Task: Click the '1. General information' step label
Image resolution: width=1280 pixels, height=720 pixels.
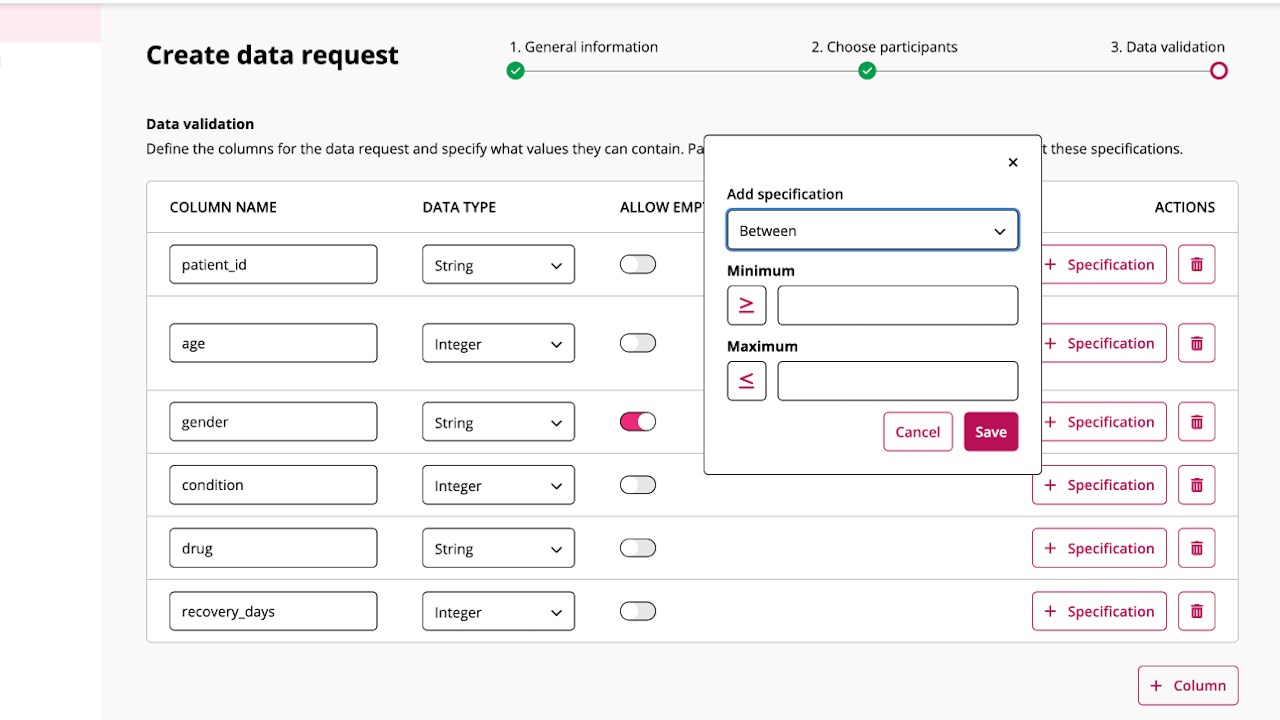Action: pos(584,47)
